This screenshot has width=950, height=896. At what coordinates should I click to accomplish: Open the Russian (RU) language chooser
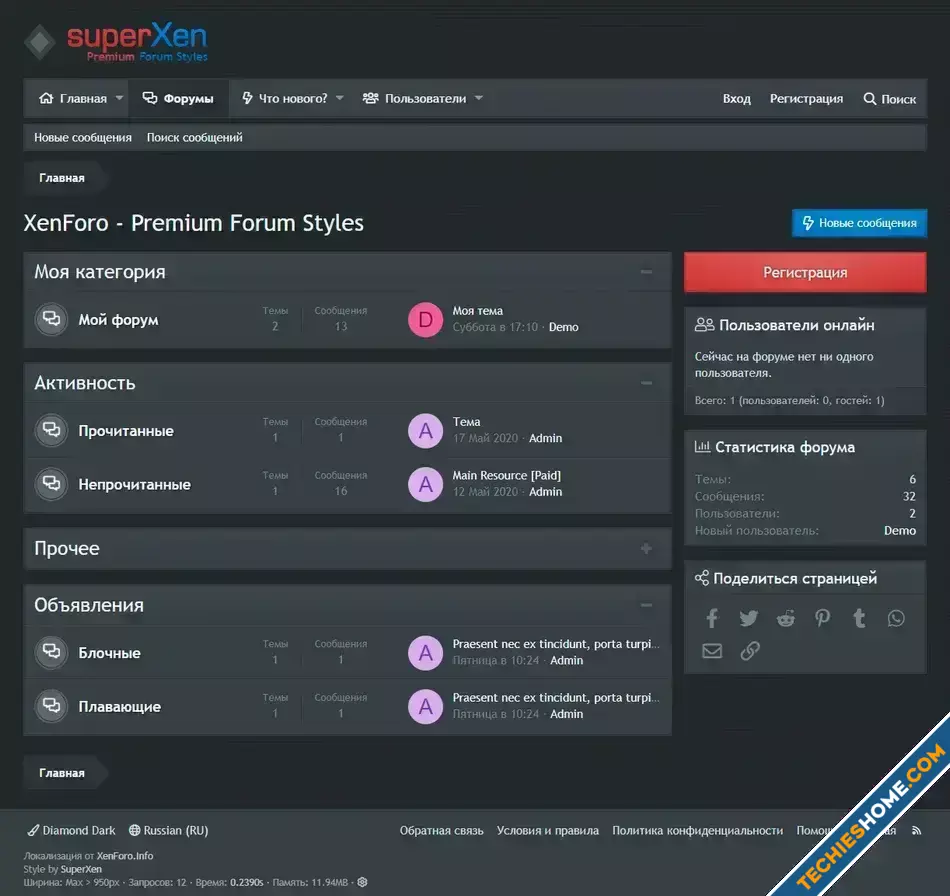tap(168, 831)
